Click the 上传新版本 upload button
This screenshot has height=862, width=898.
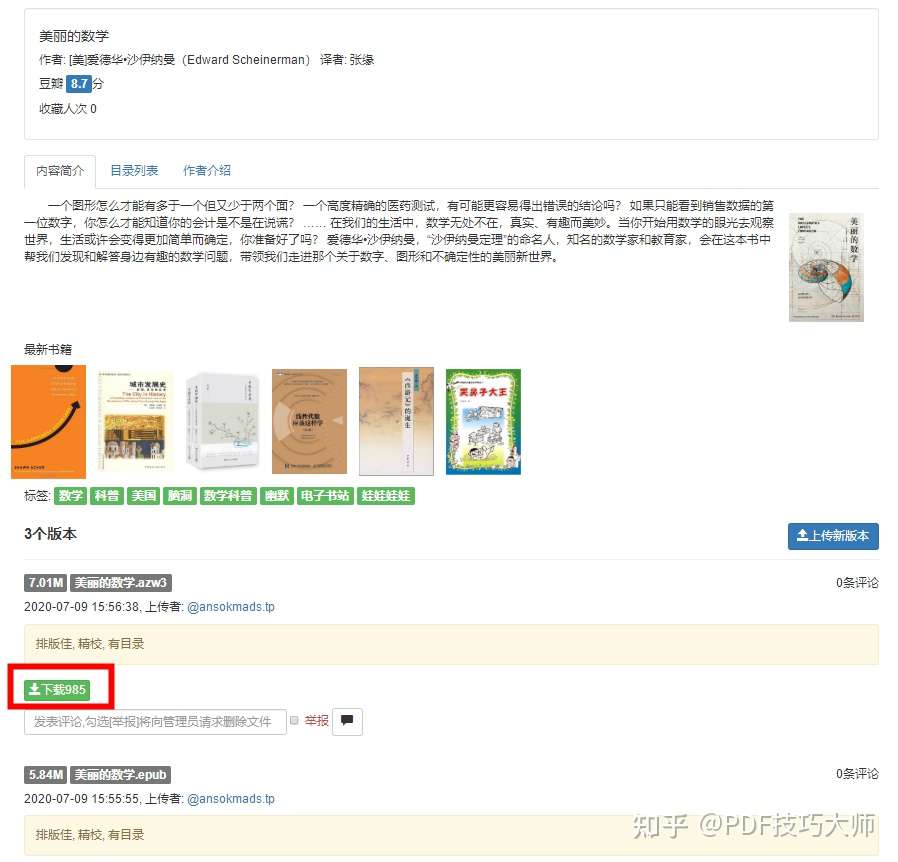(x=833, y=536)
